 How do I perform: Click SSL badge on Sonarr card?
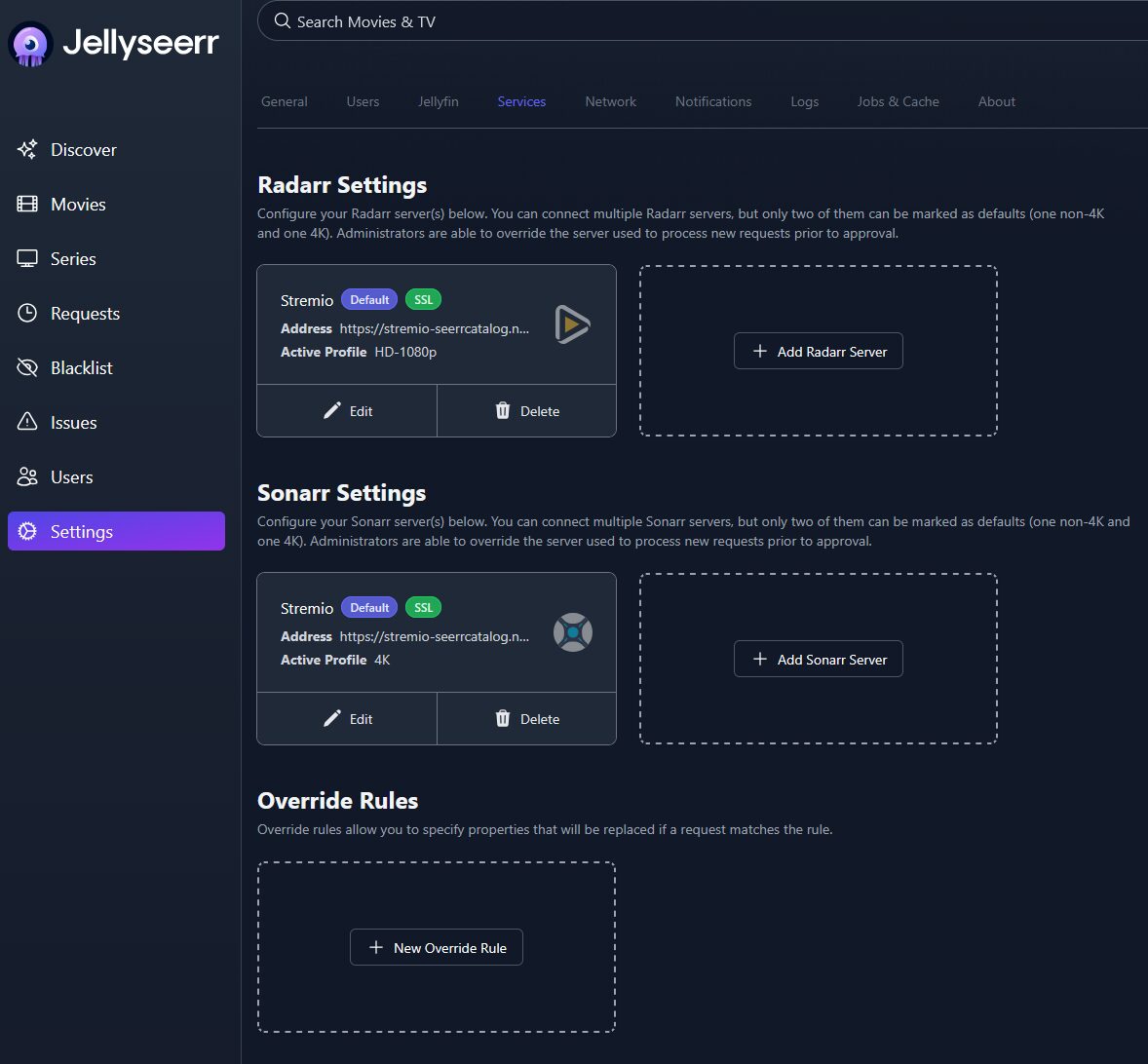point(423,607)
